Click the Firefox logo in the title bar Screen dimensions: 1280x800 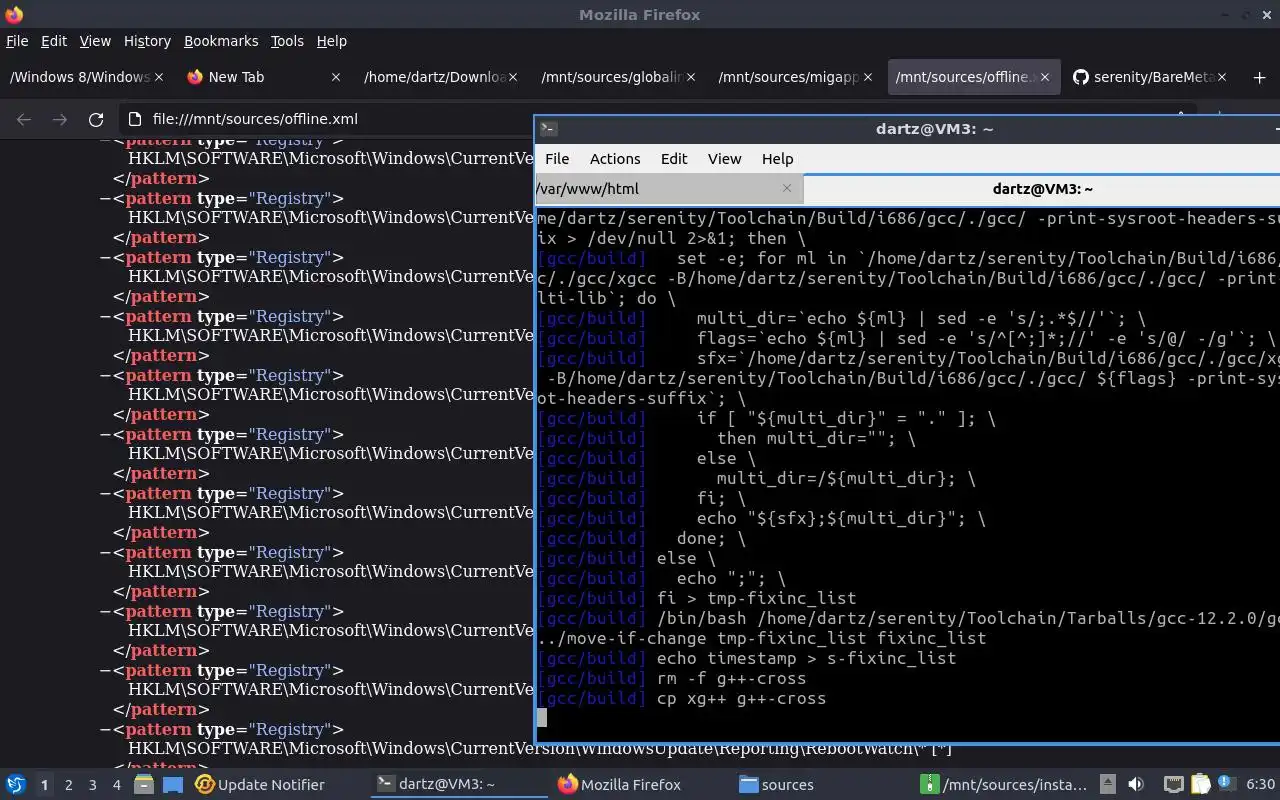coord(13,14)
